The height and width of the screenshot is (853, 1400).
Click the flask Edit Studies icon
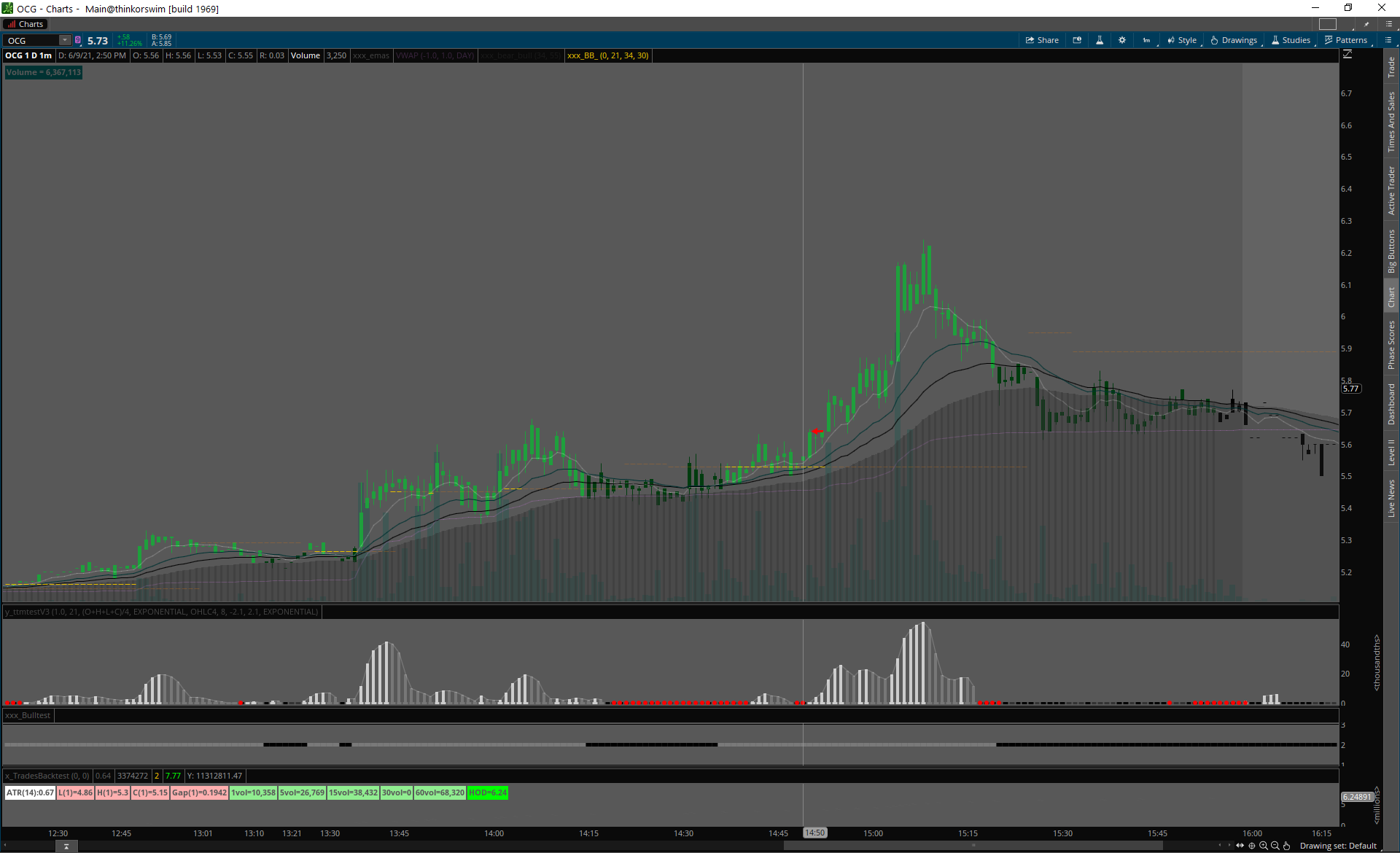tap(1100, 40)
